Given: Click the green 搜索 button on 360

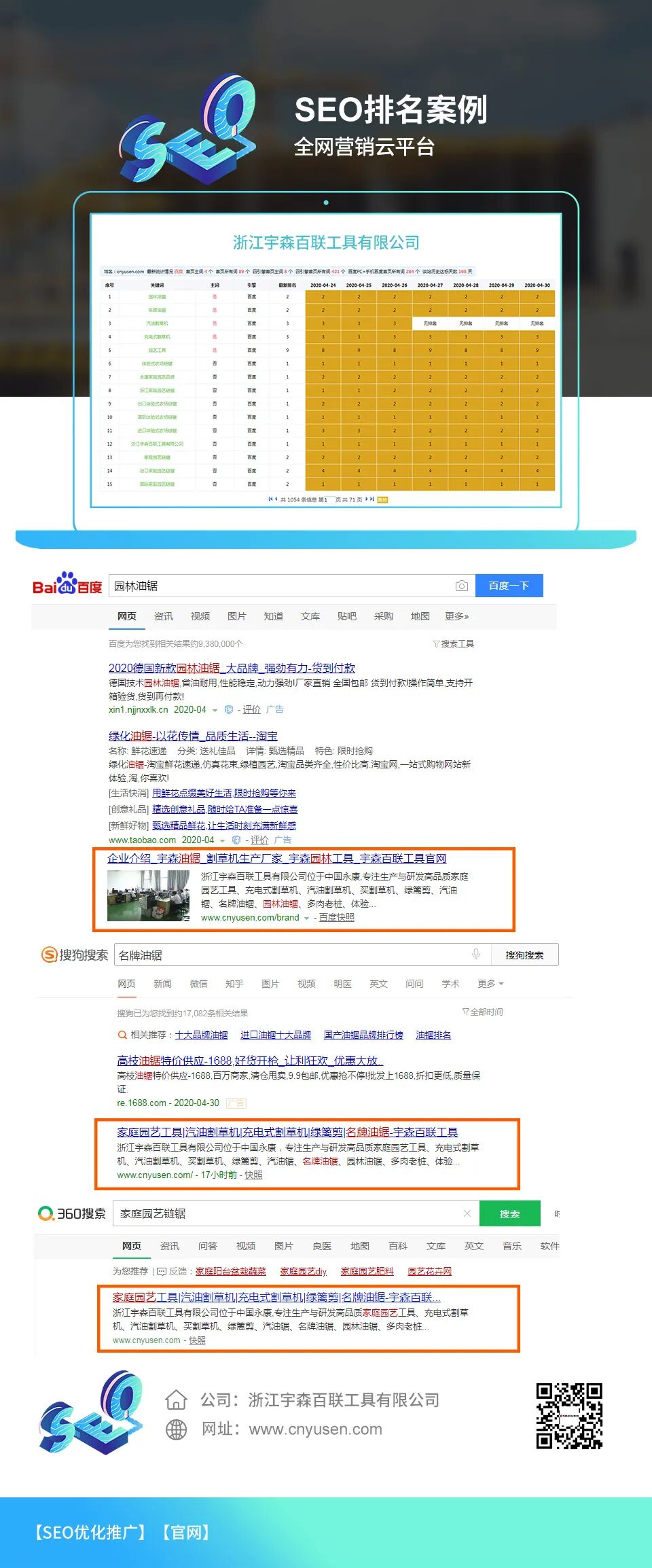Looking at the screenshot, I should tap(509, 1213).
